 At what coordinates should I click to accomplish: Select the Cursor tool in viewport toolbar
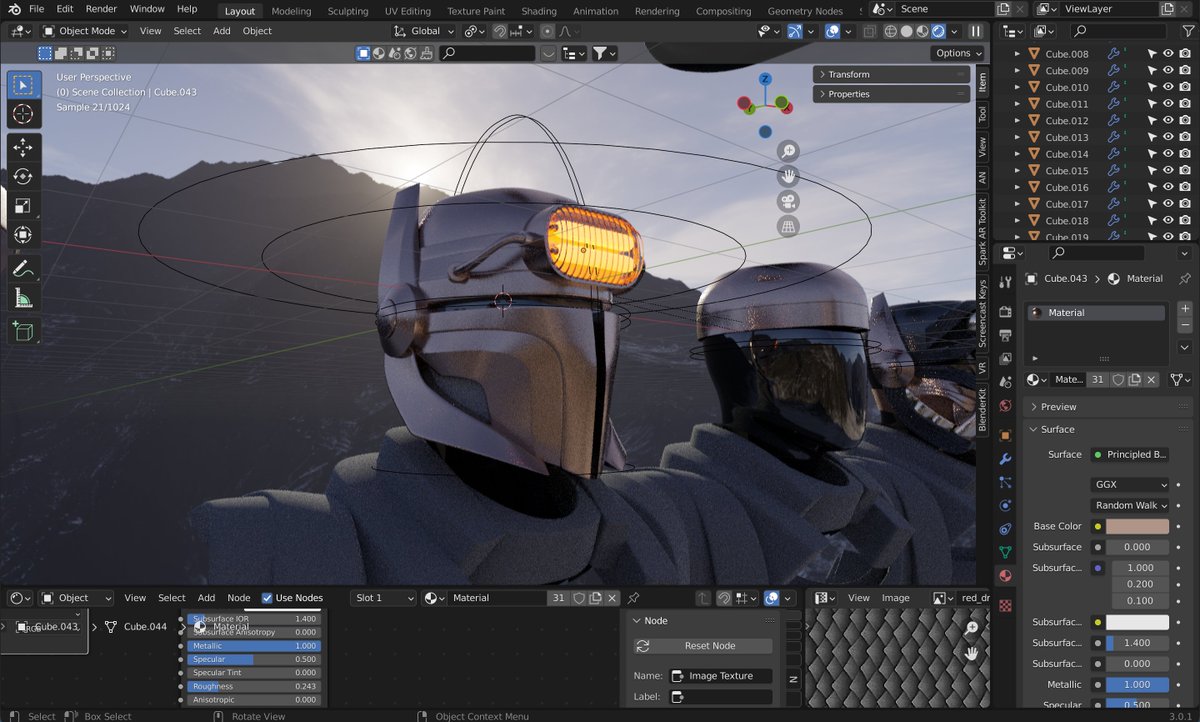tap(23, 114)
